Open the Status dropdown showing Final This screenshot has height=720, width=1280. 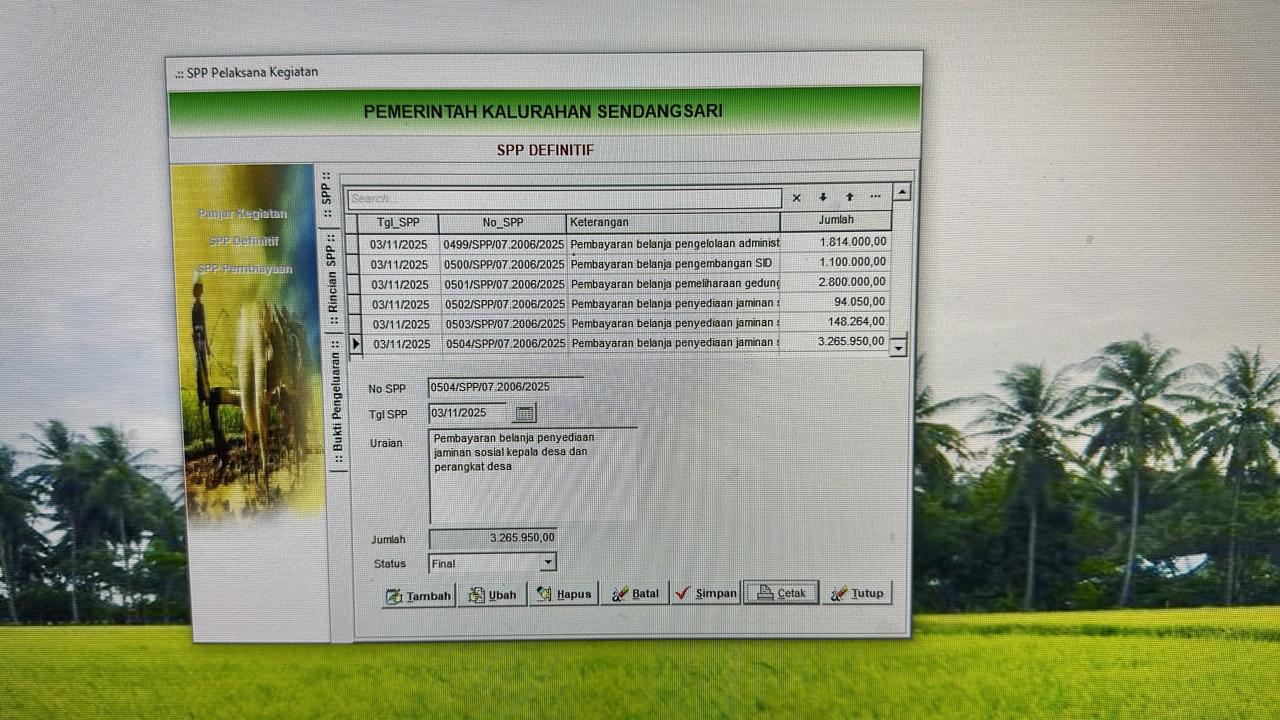547,563
